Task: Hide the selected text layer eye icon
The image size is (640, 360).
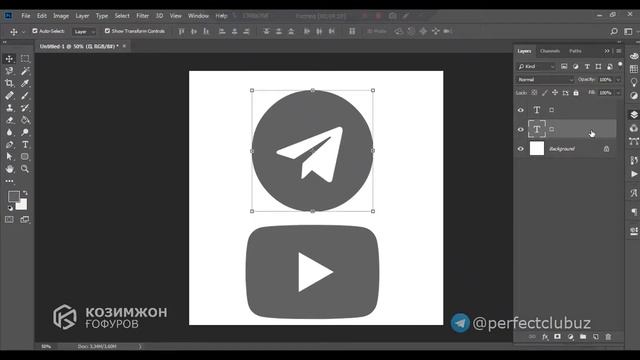Action: [x=520, y=129]
